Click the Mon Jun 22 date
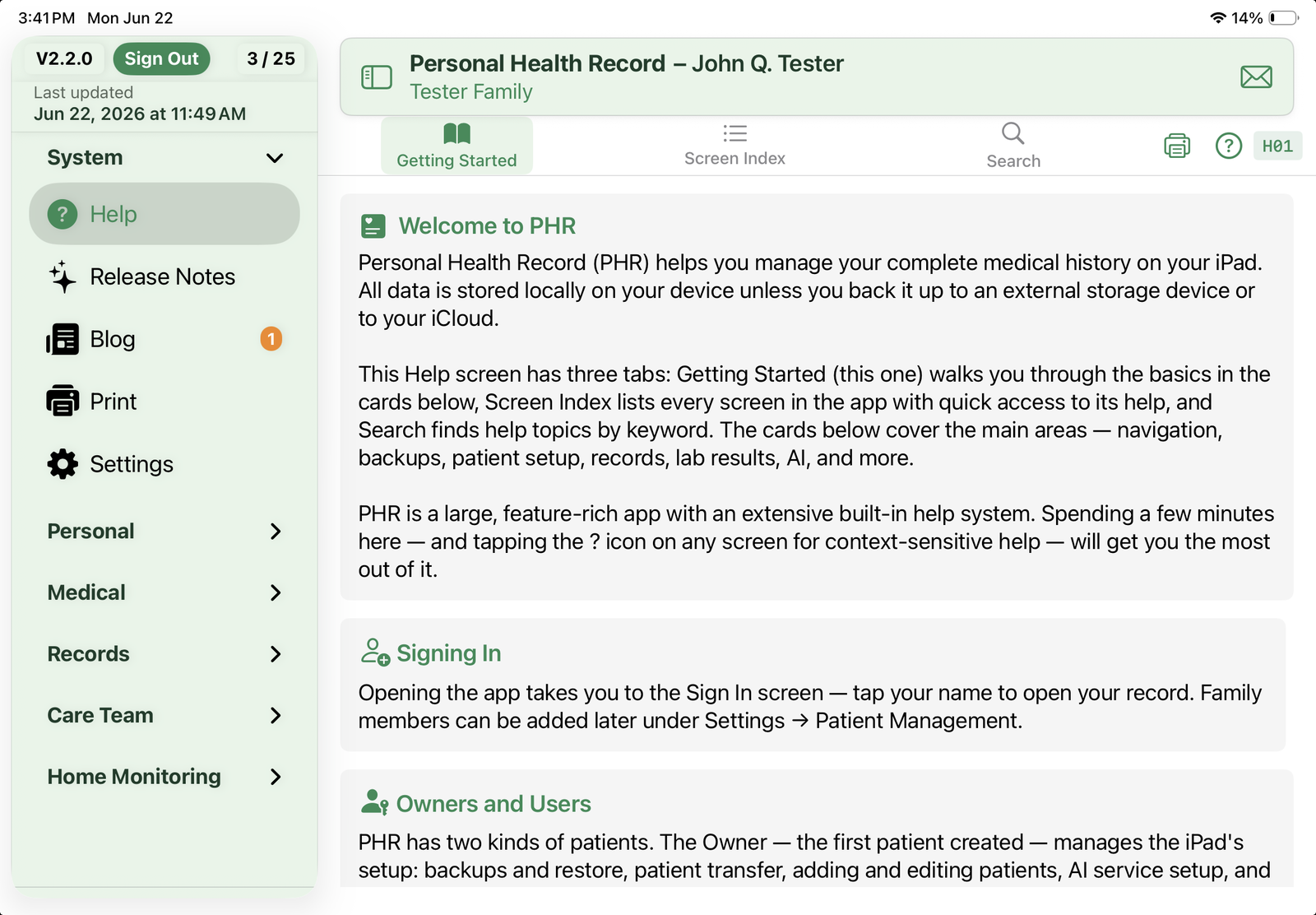This screenshot has height=915, width=1316. [x=130, y=18]
